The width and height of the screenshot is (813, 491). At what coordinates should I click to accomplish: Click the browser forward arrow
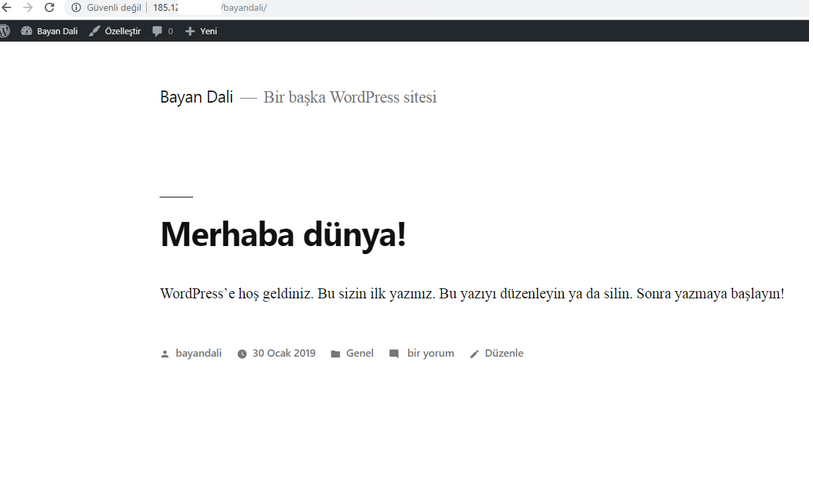click(27, 7)
